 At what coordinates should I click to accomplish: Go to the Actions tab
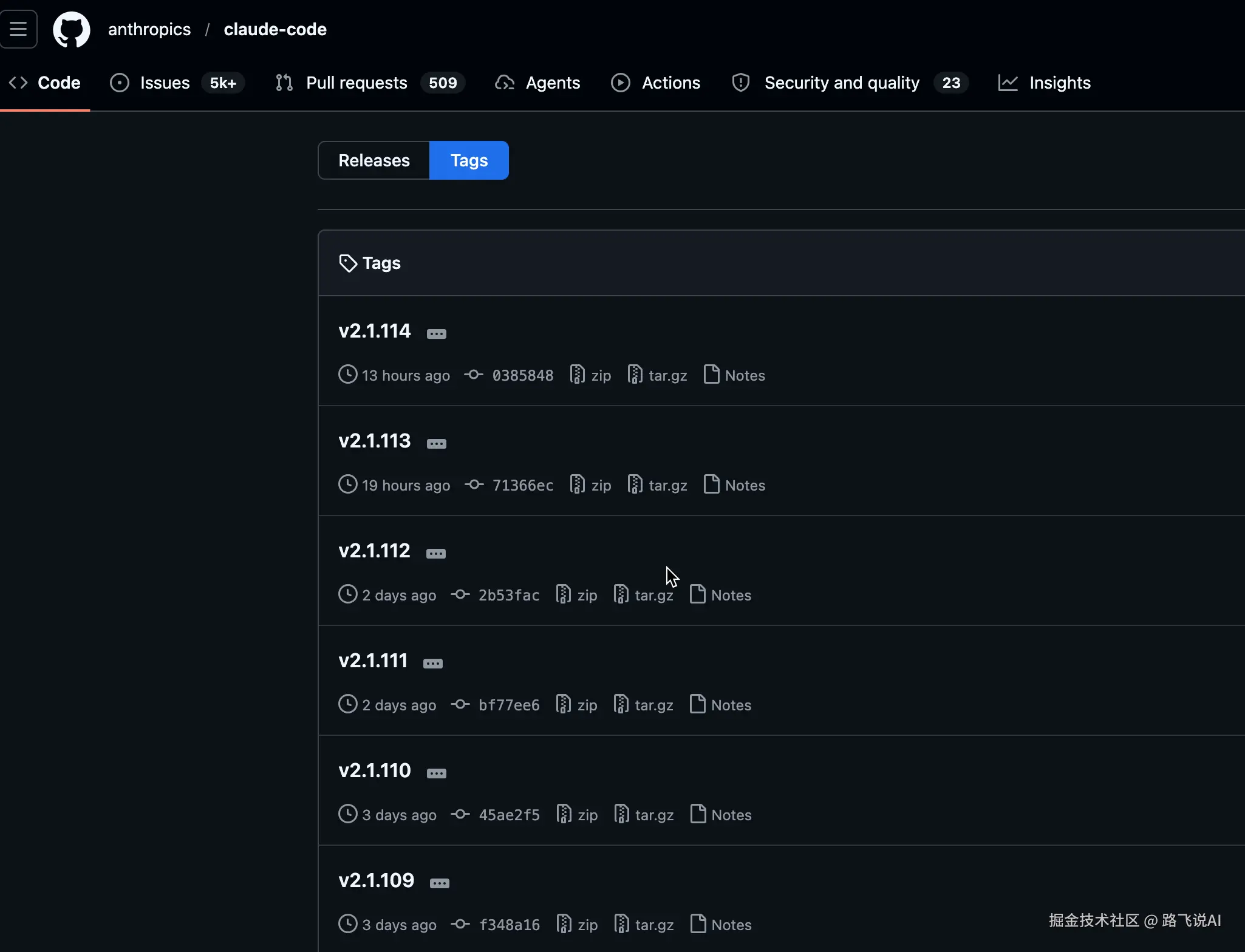click(x=670, y=83)
